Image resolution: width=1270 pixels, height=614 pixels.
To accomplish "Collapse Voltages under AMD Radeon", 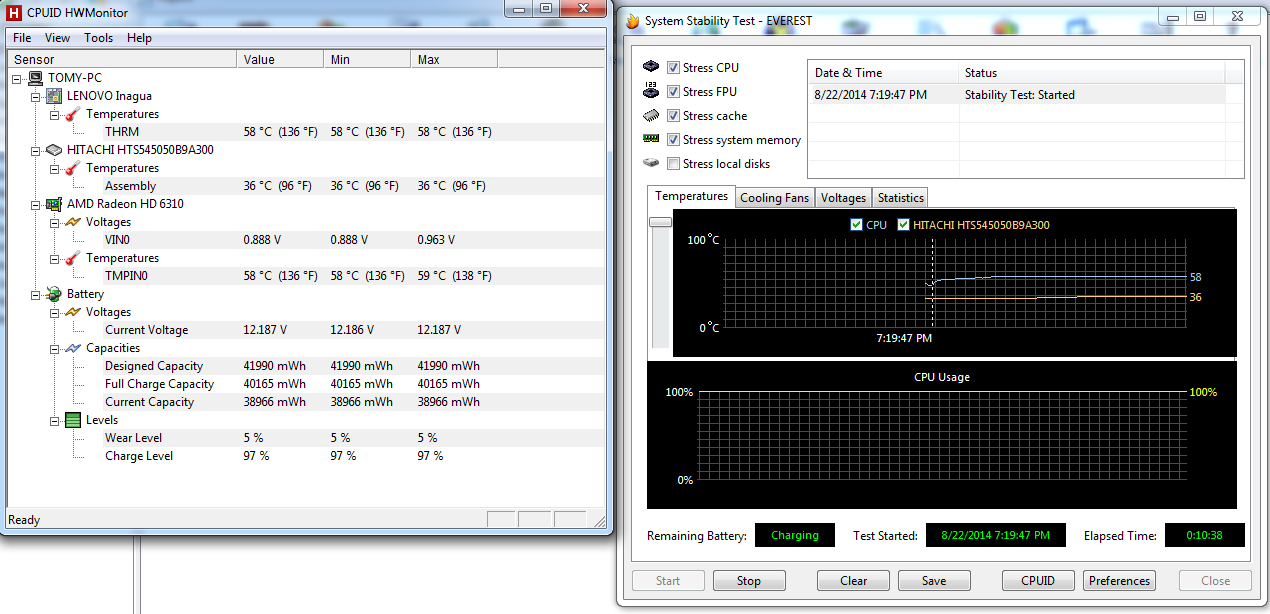I will coord(56,222).
